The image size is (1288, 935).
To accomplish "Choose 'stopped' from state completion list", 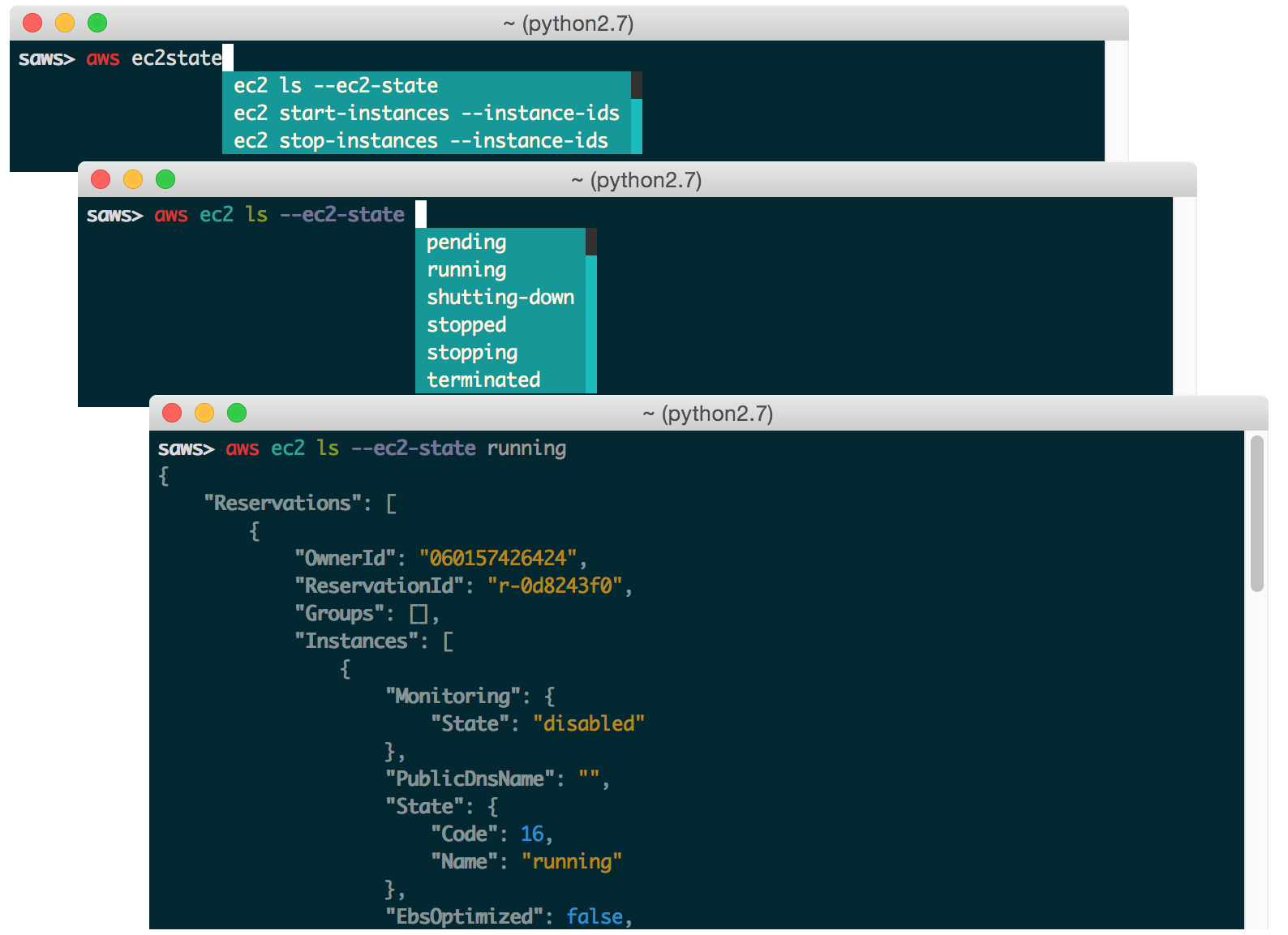I will tap(500, 324).
